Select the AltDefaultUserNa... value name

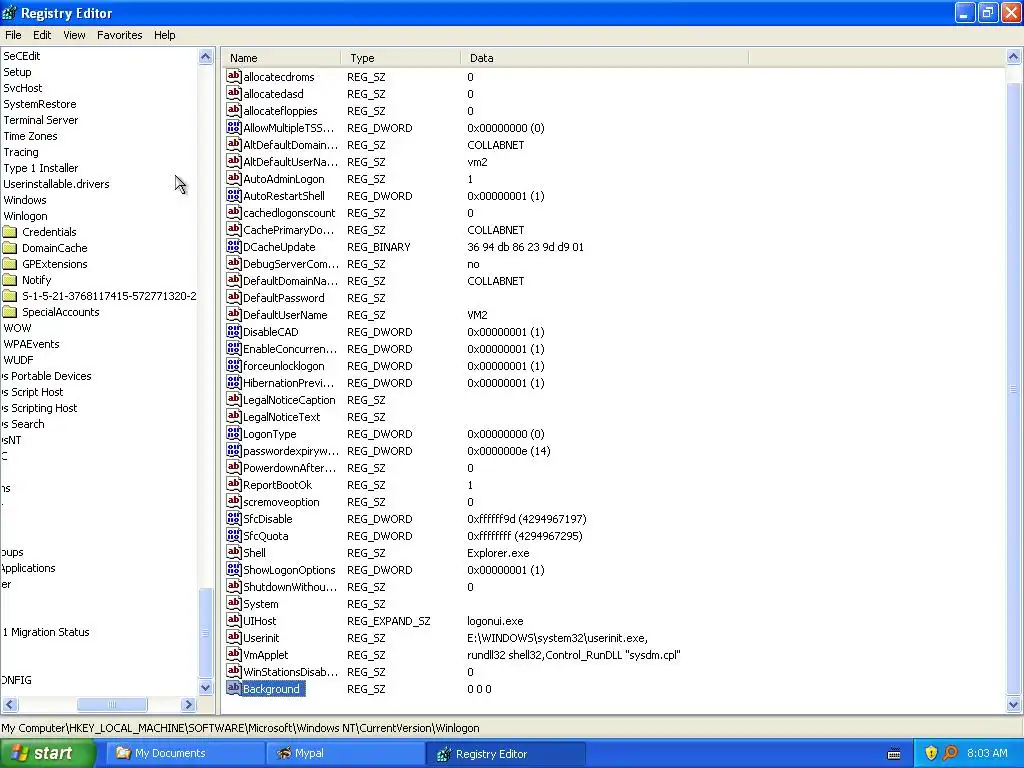click(x=290, y=161)
